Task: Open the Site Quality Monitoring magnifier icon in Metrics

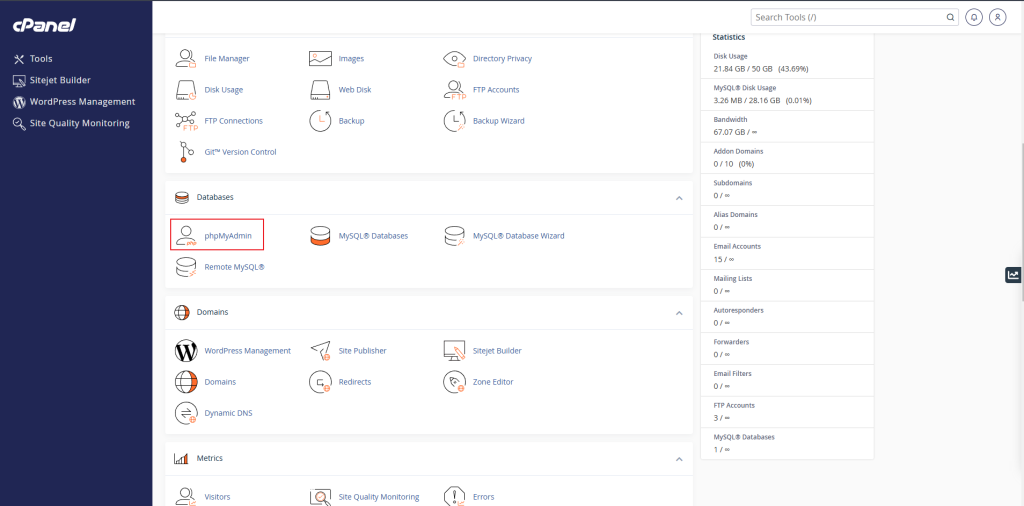Action: pos(320,496)
